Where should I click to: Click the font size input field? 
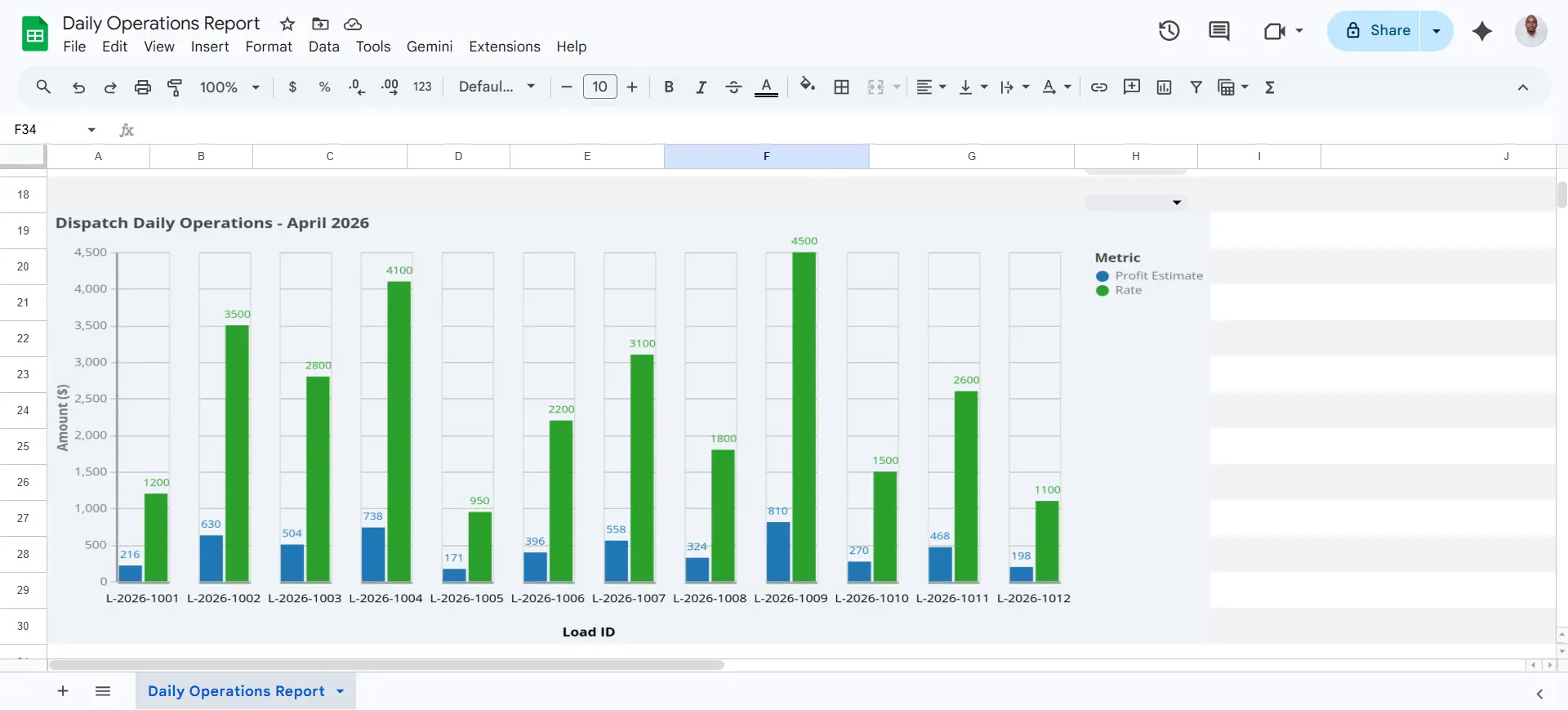point(600,87)
